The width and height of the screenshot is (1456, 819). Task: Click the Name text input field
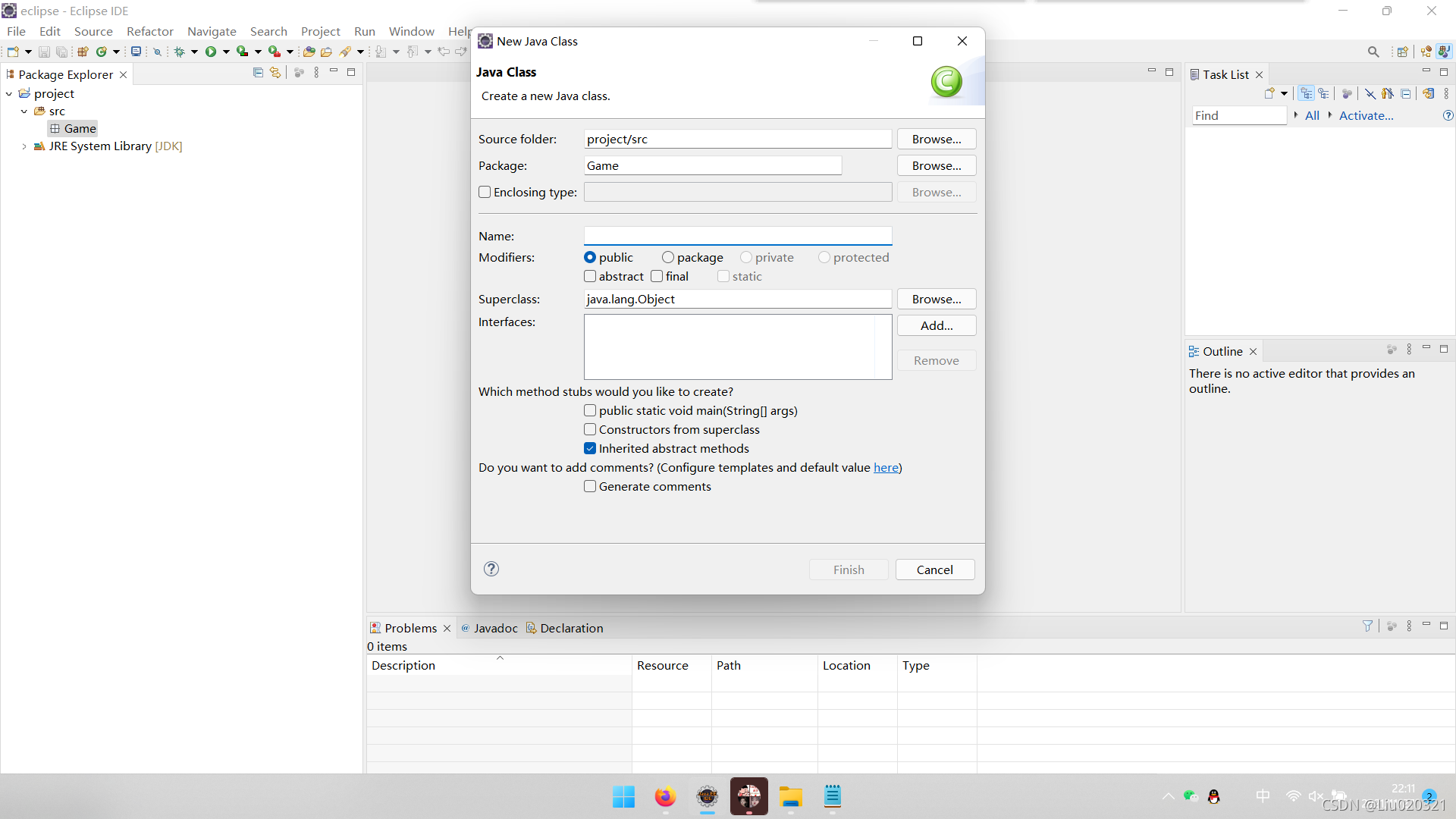737,236
